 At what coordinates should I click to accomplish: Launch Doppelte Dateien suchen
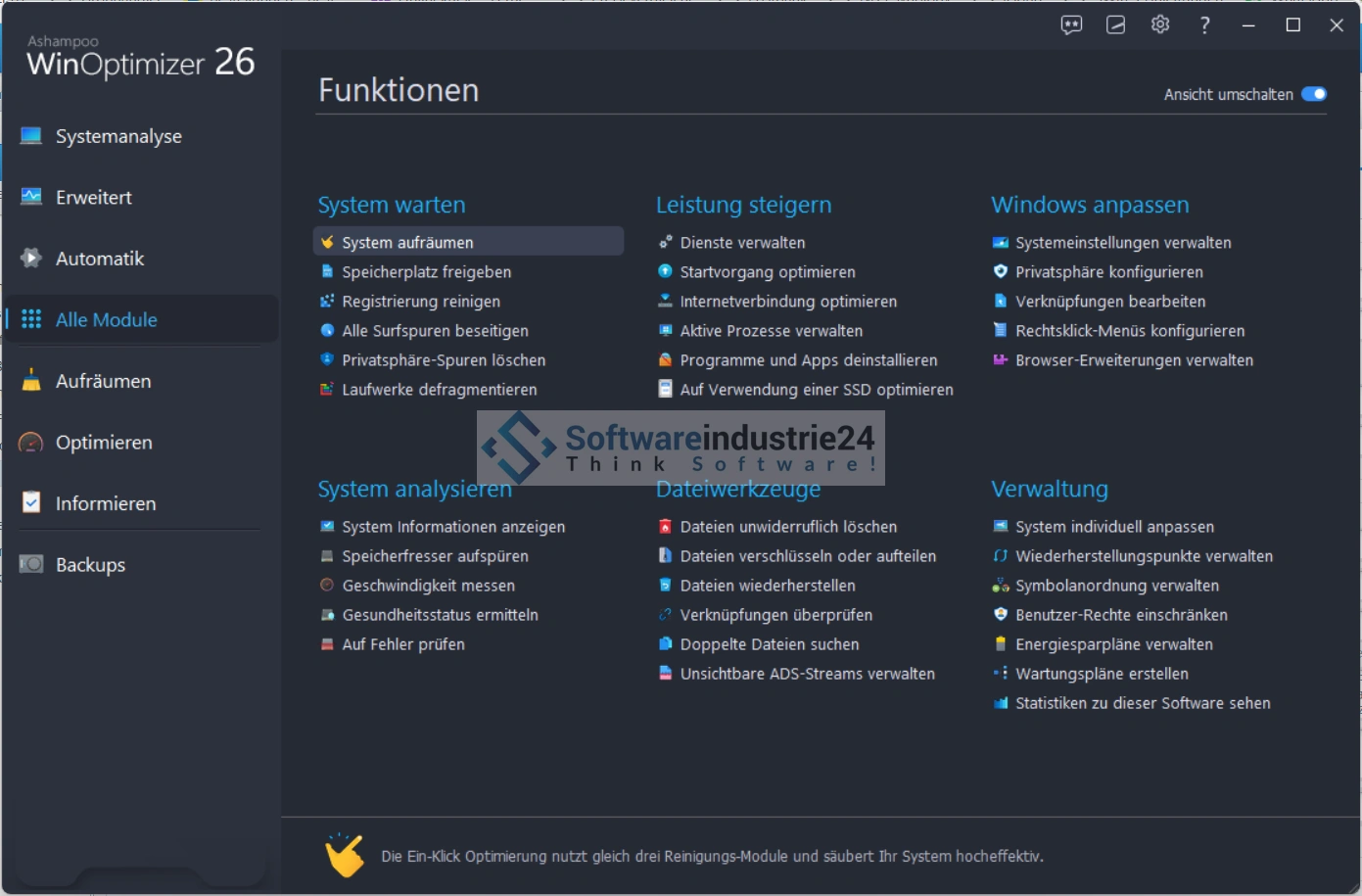769,644
